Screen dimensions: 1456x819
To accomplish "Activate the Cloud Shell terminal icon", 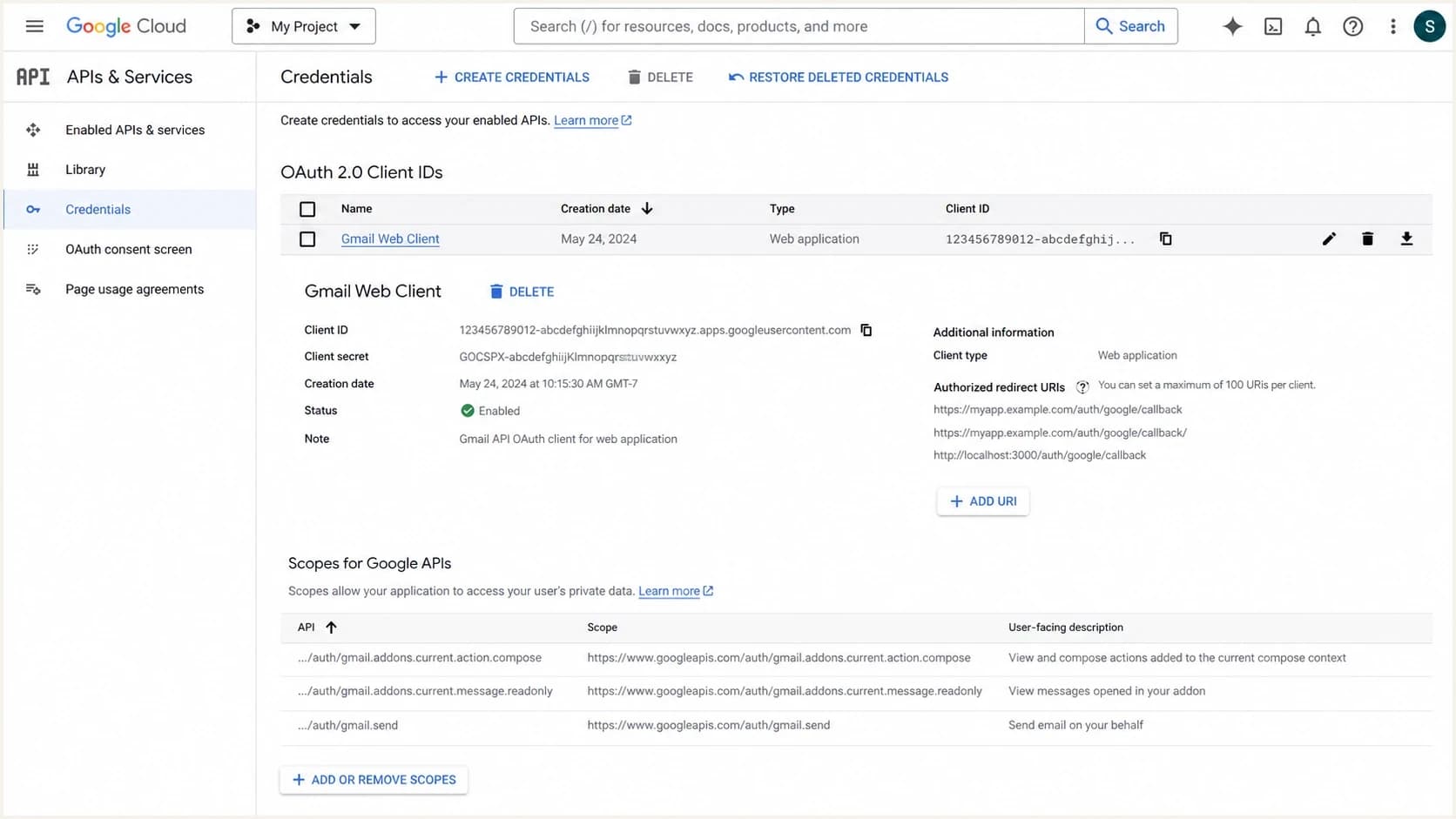I will click(1273, 26).
